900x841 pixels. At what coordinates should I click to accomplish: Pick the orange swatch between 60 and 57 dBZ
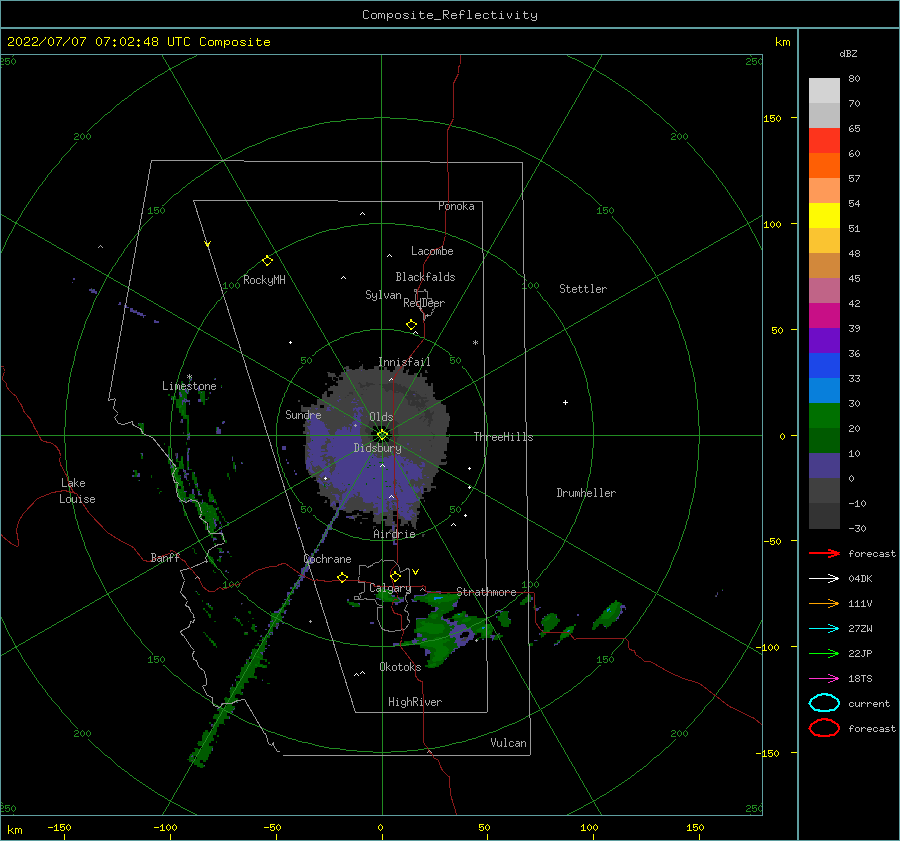click(x=824, y=166)
